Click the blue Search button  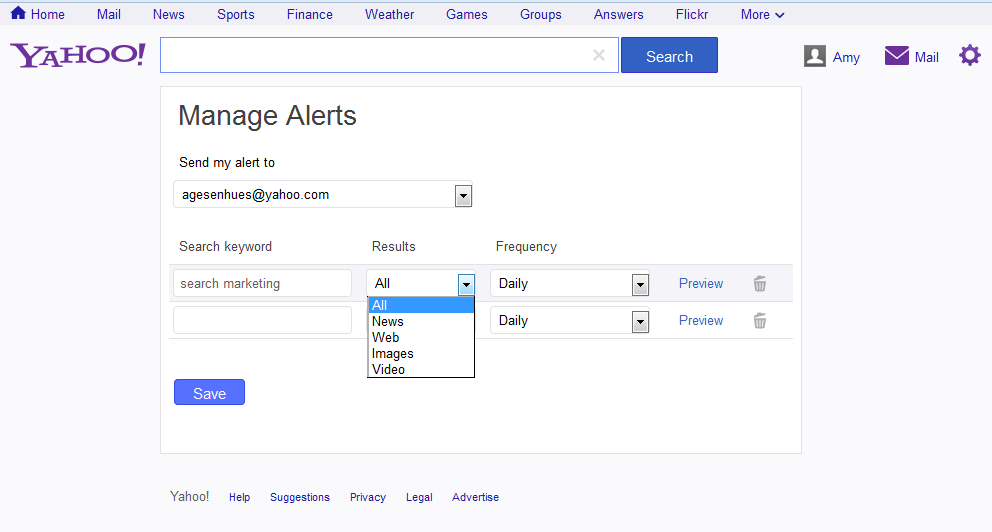point(669,56)
